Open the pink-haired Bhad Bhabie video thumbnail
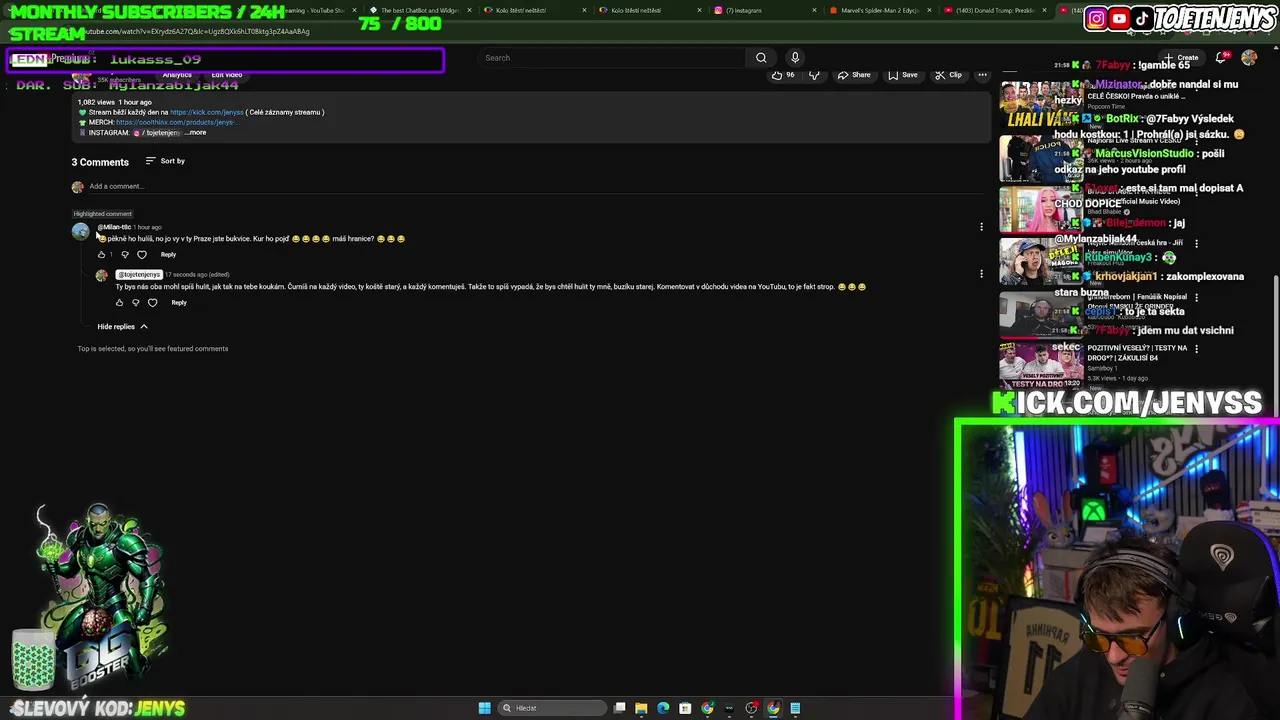 (1040, 209)
